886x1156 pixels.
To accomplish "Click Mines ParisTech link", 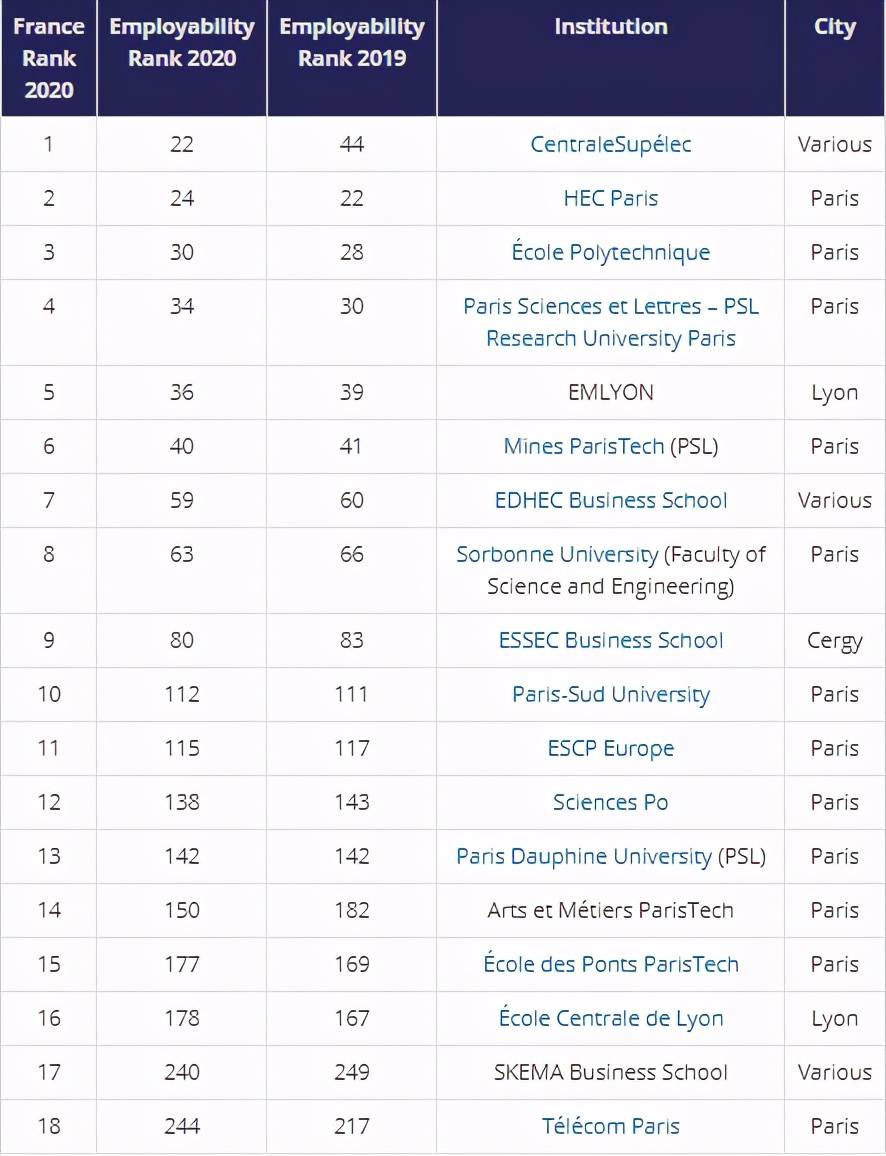I will pyautogui.click(x=584, y=446).
